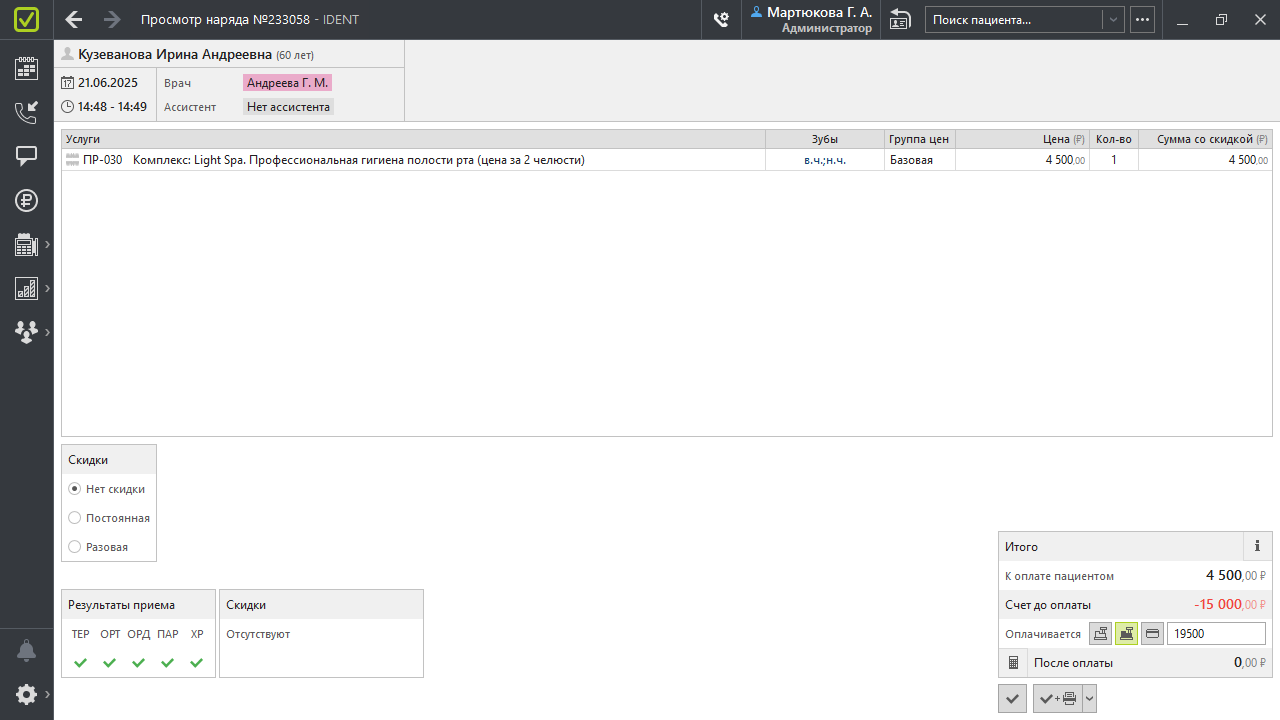
Task: Click the Группа цен column header
Action: pos(920,139)
